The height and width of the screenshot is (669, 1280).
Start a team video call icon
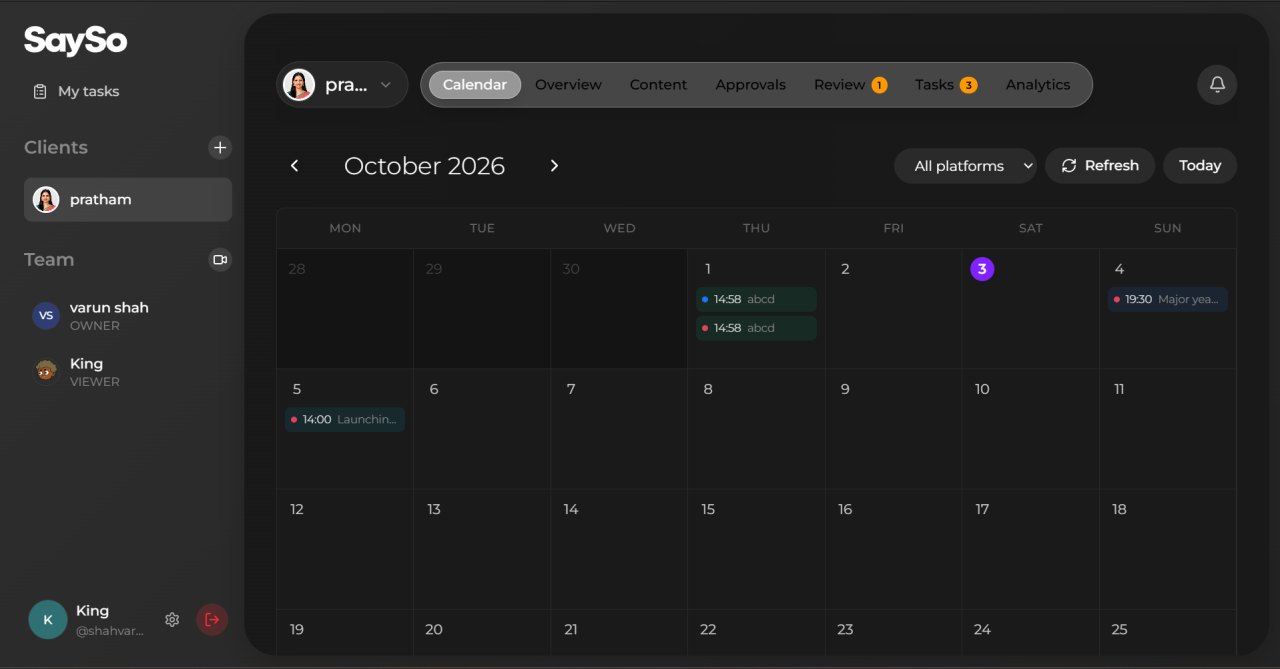point(220,259)
